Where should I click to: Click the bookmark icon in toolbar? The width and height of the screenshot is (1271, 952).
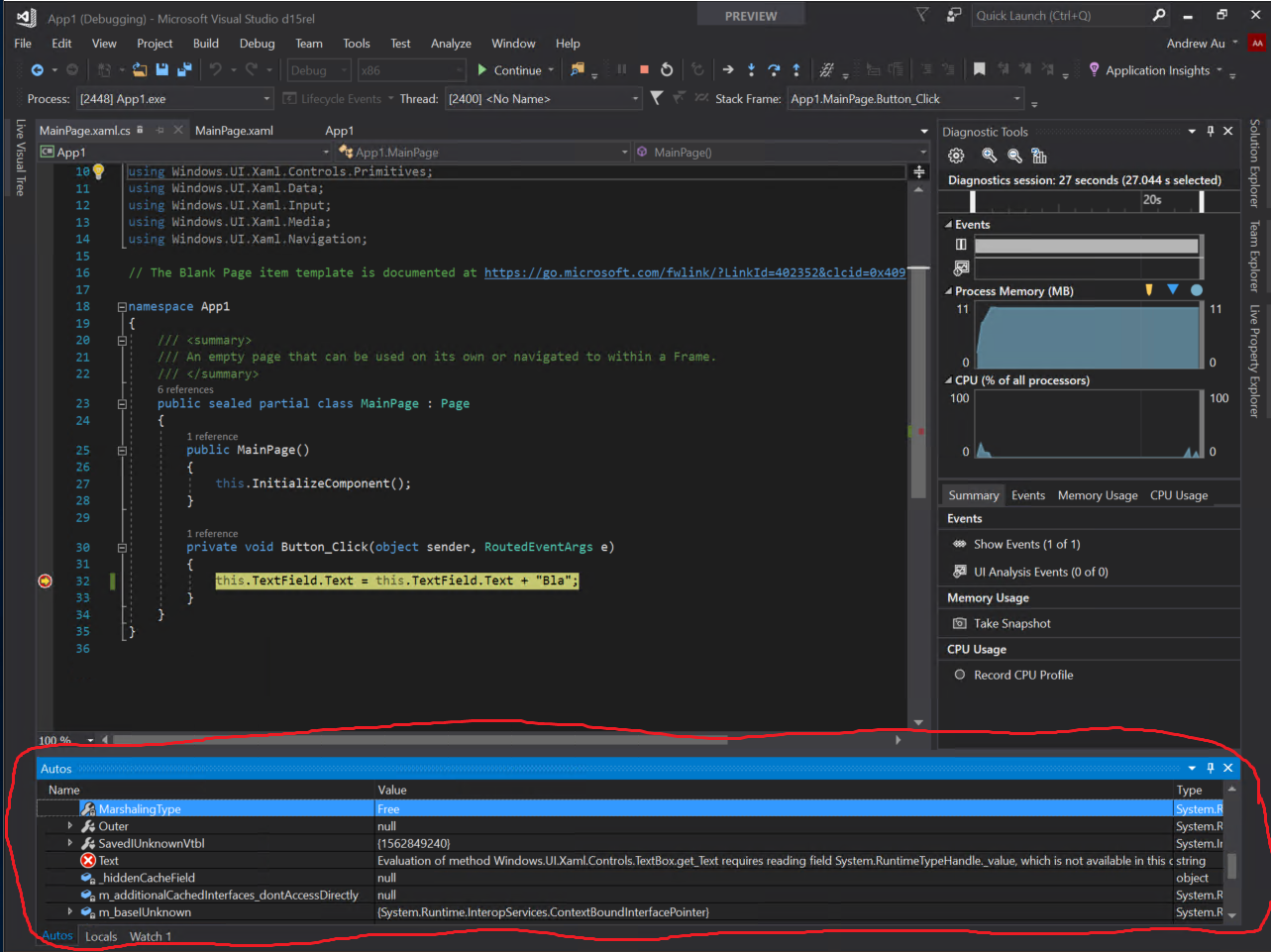(979, 69)
